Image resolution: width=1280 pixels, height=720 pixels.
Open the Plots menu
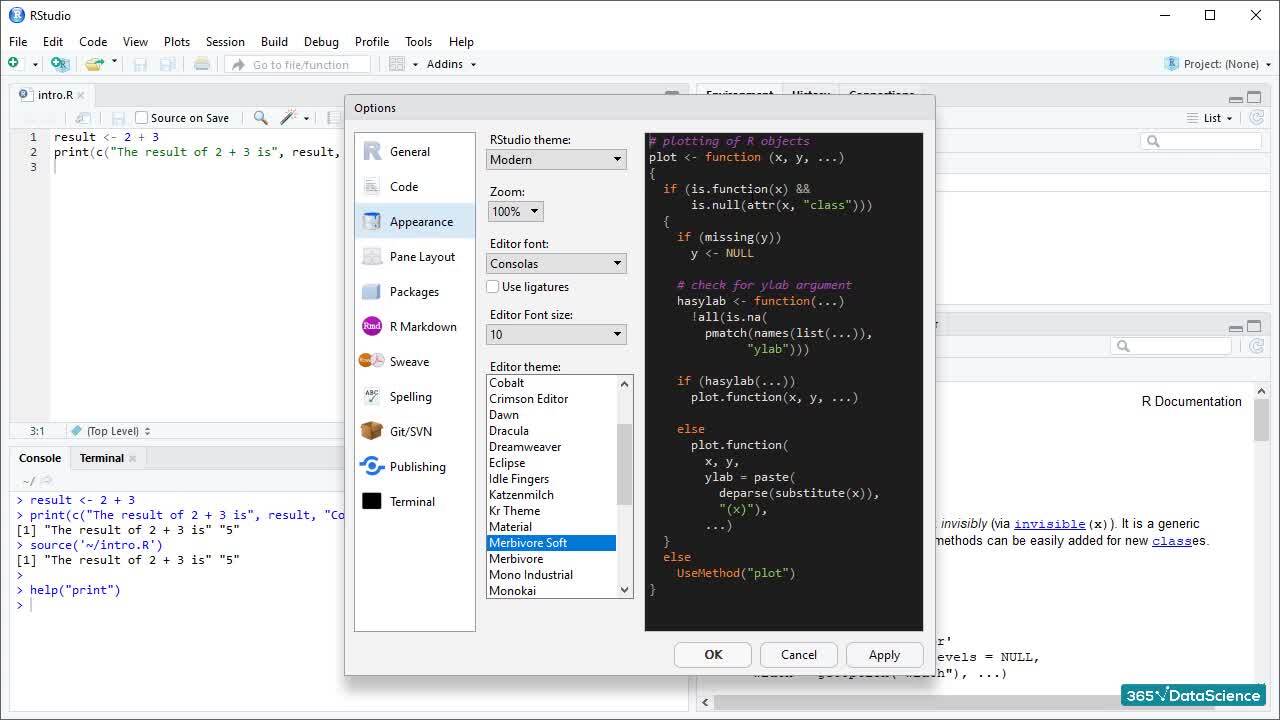177,42
